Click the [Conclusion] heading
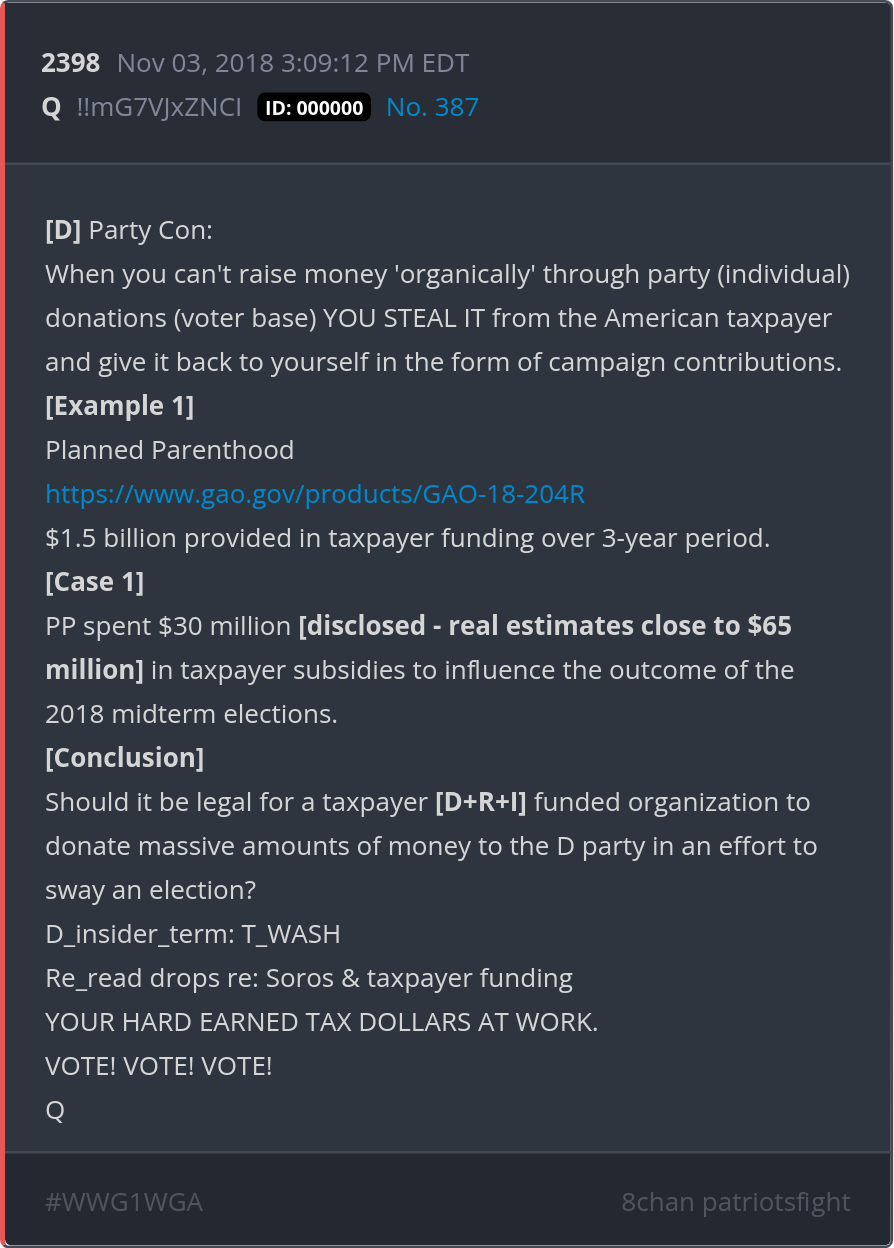Screen dimensions: 894x1248 125,758
